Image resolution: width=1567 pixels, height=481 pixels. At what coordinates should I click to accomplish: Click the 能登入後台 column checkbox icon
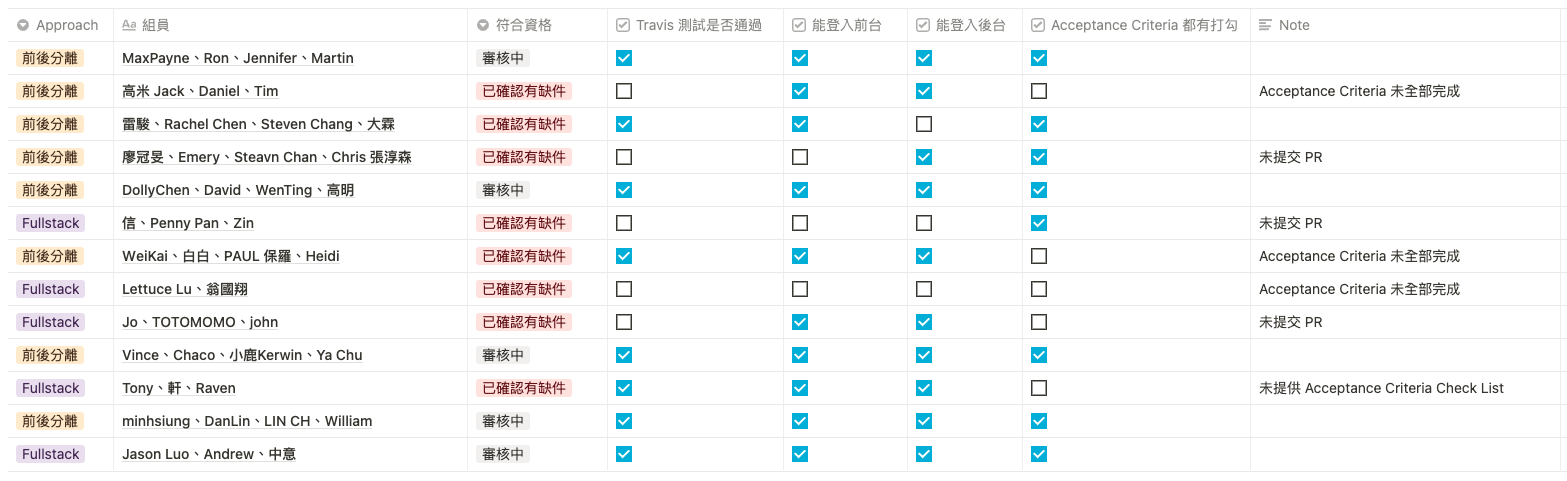(x=923, y=25)
